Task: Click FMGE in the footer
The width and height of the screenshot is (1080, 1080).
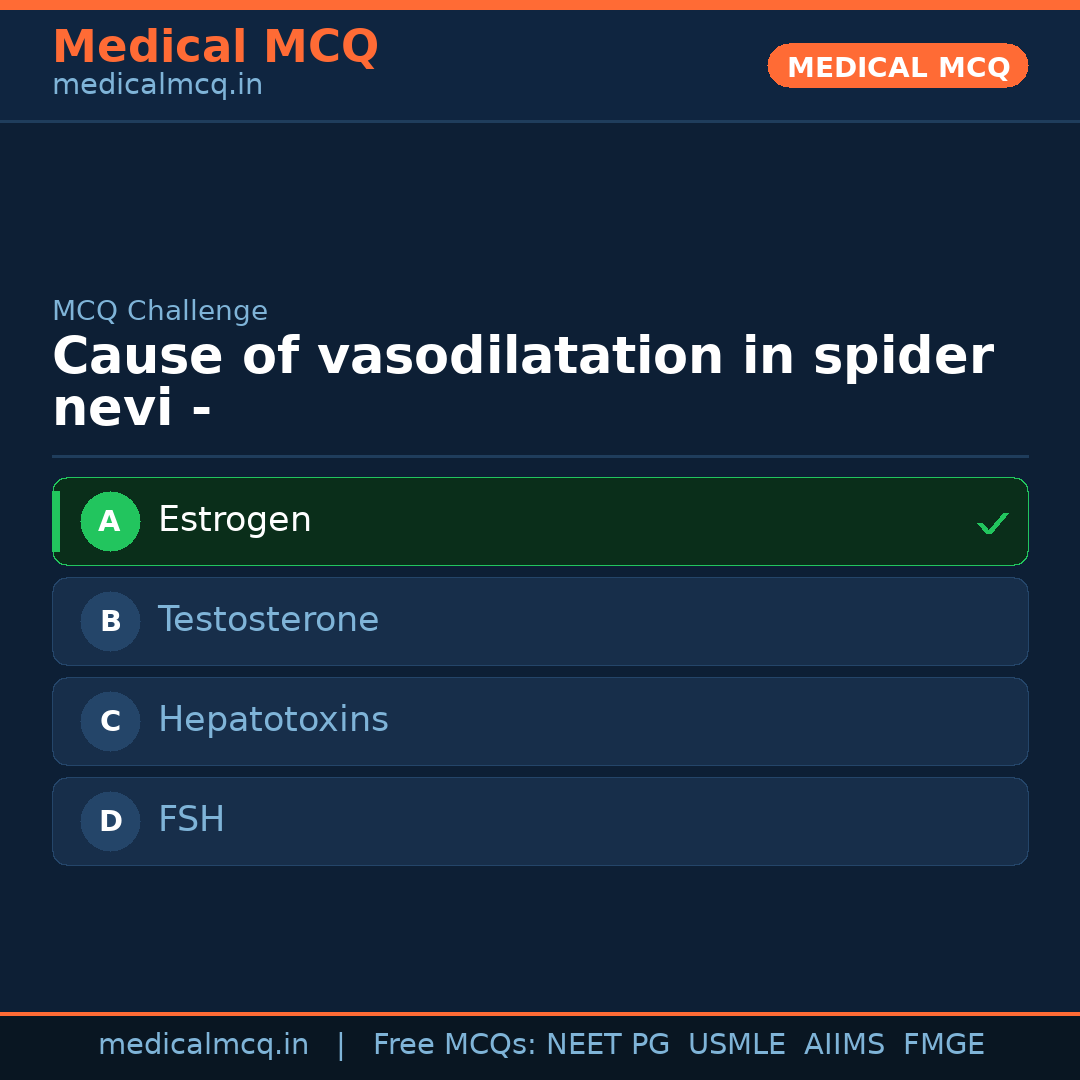Action: coord(943,1045)
